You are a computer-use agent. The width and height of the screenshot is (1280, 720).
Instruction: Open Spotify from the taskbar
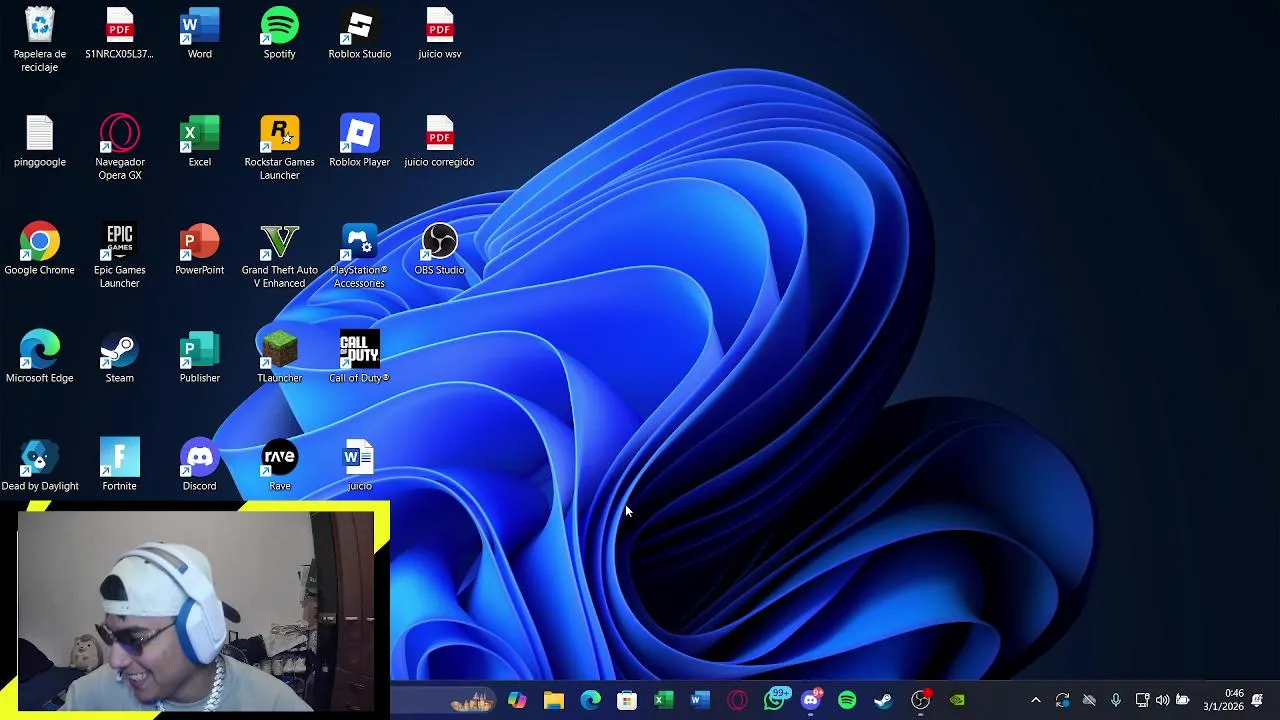pos(847,700)
